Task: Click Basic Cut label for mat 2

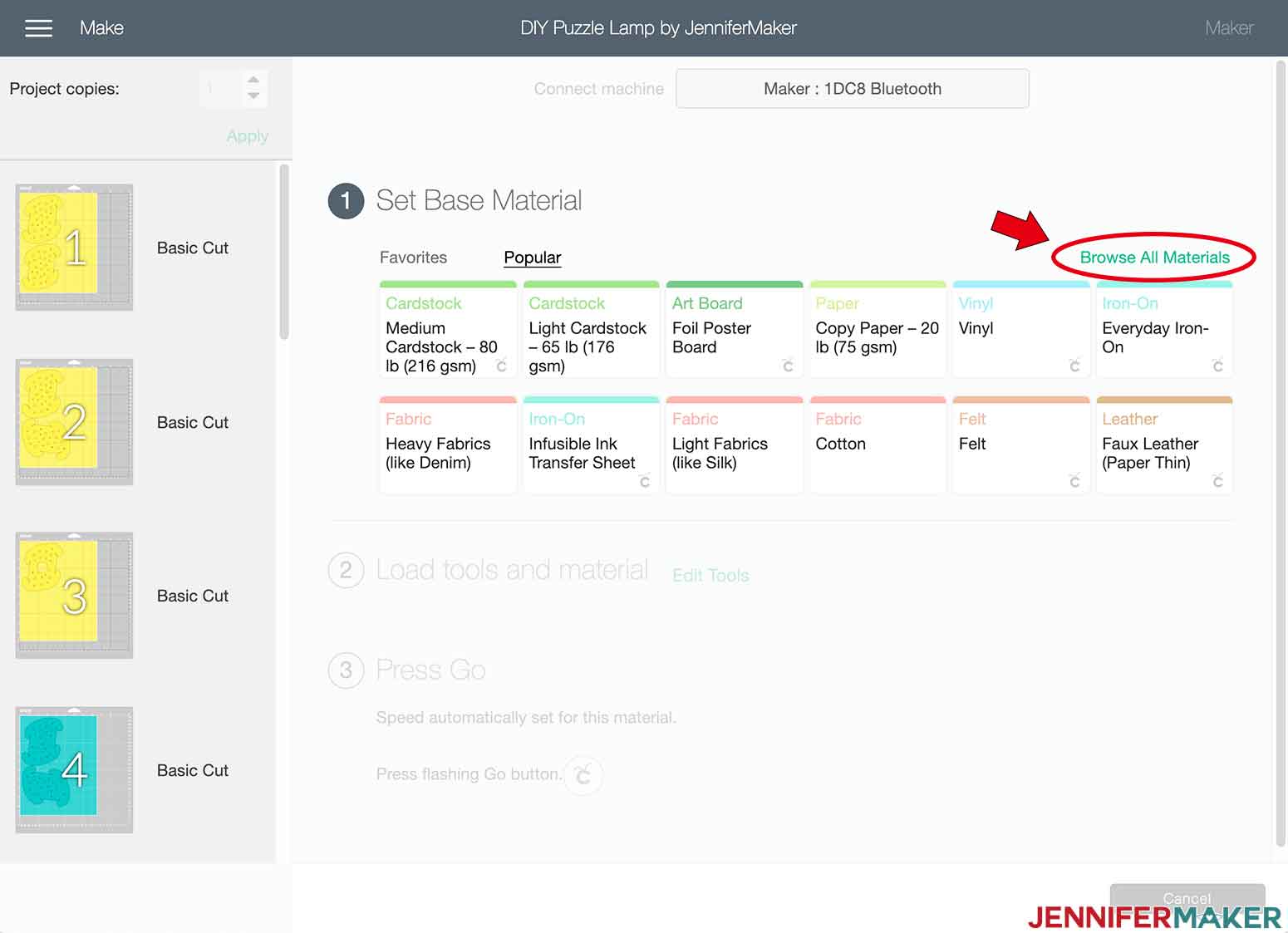Action: 193,422
